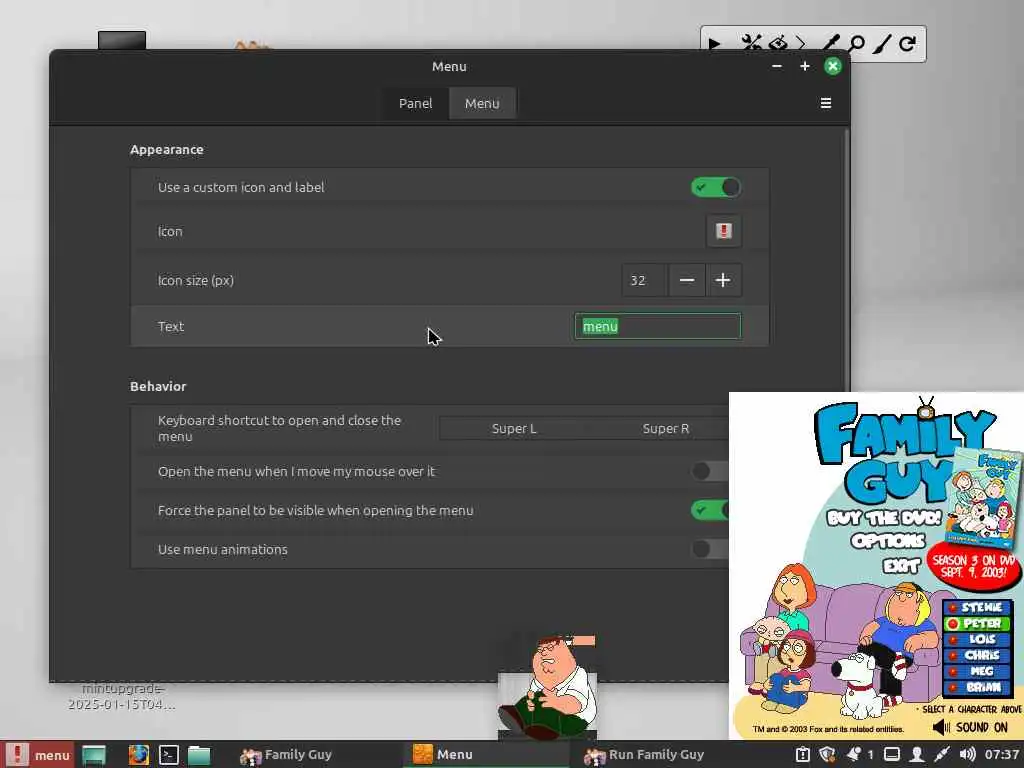Switch to the Menu tab
Screen dimensions: 1024x768
tap(482, 103)
